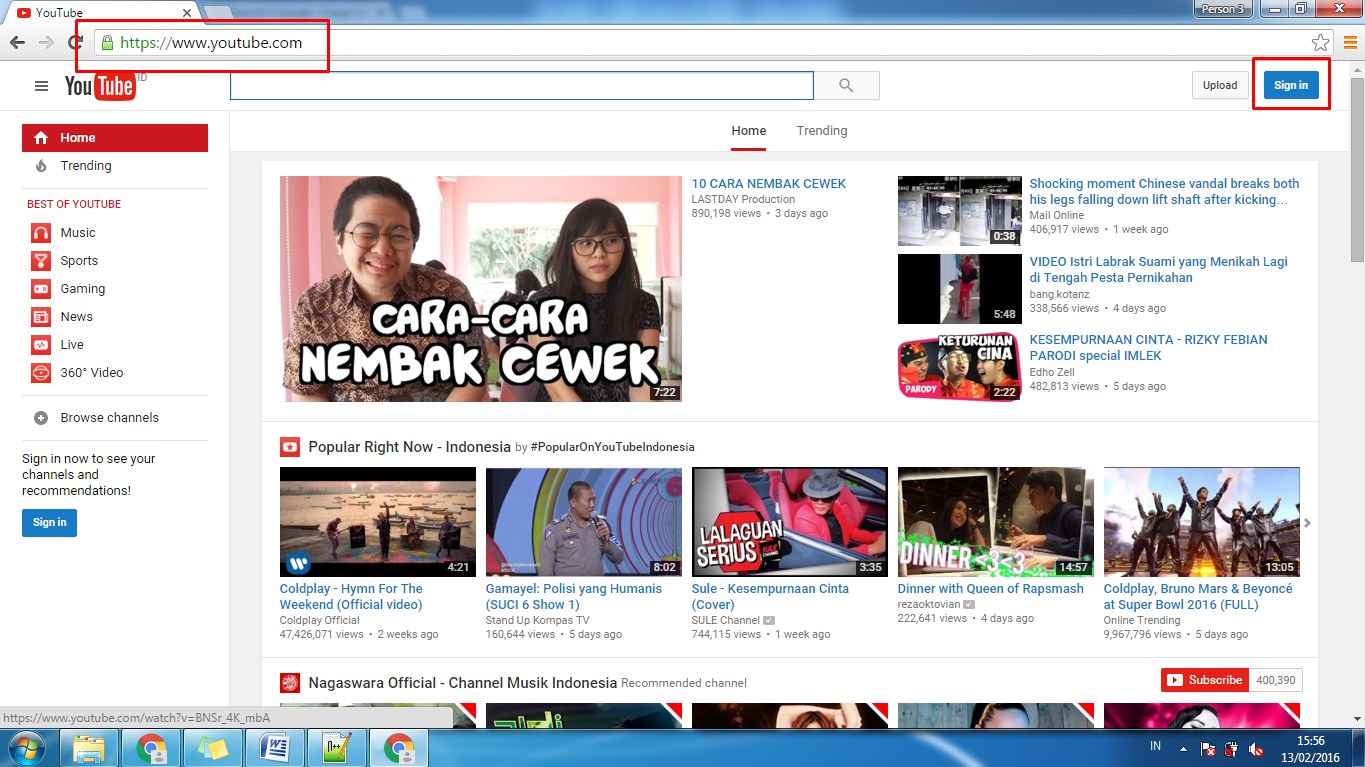Open the Chrome customization menu
The height and width of the screenshot is (767, 1365).
pos(1348,43)
